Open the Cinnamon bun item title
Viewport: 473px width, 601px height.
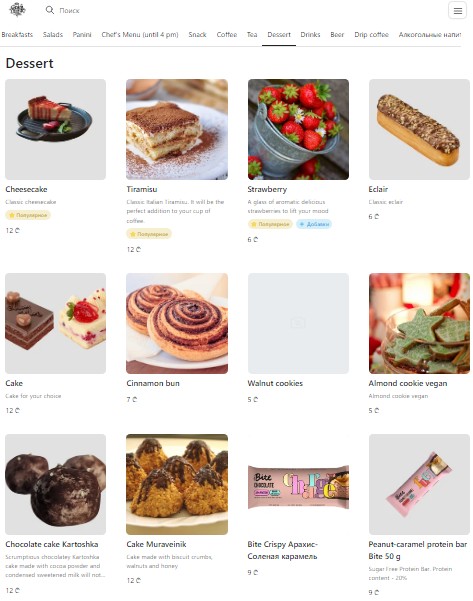(x=153, y=383)
